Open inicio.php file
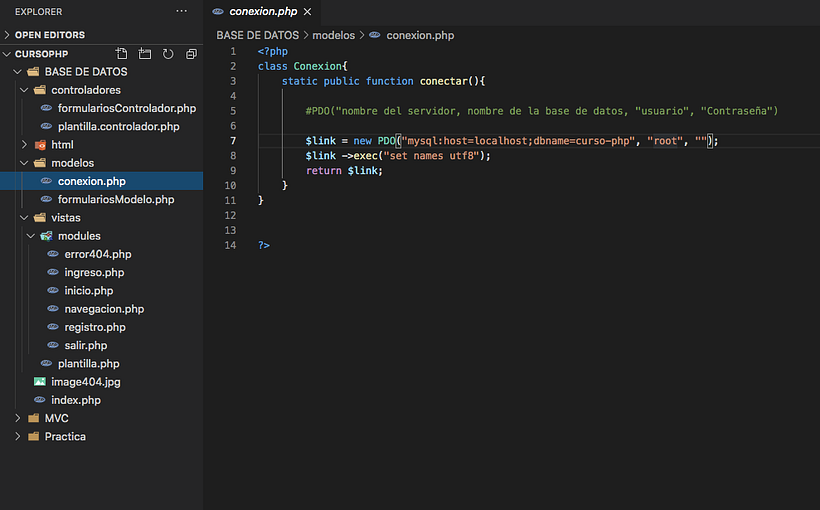The image size is (820, 510). point(101,290)
